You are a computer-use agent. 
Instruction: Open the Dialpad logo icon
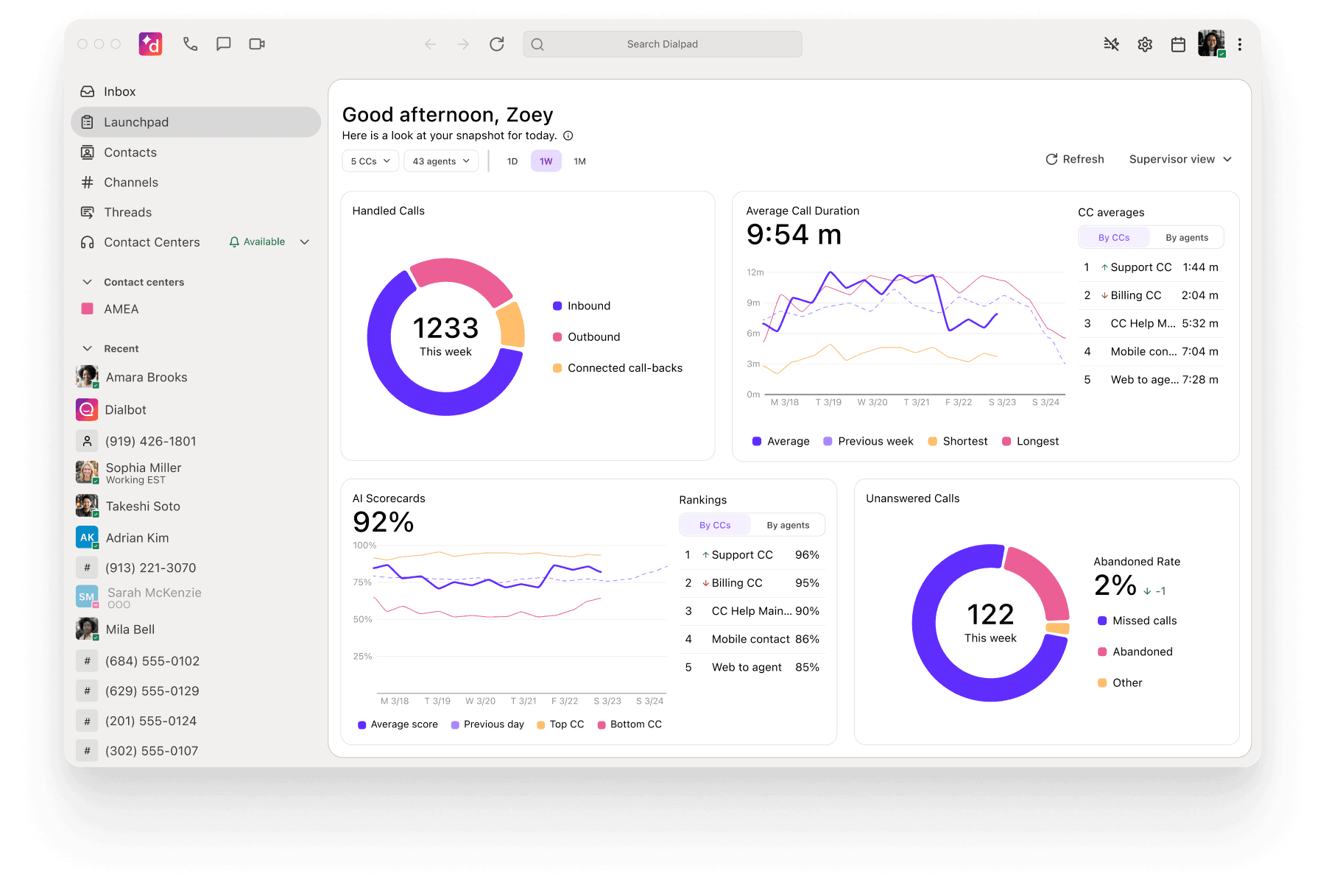tap(150, 44)
